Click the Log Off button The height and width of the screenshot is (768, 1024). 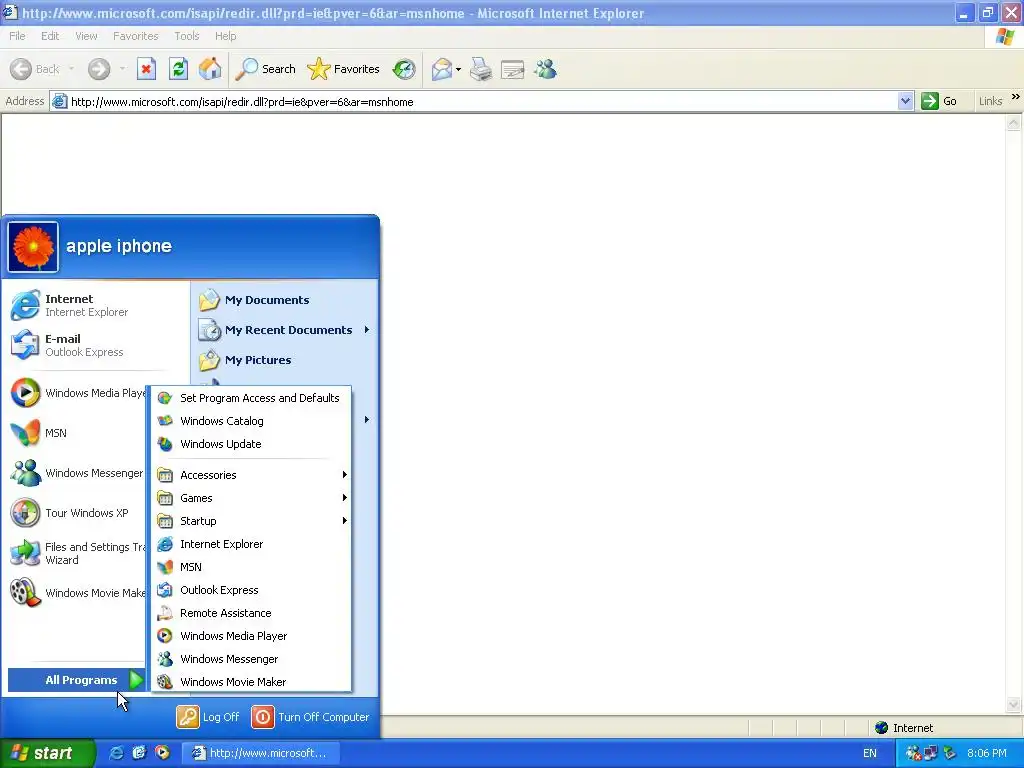point(208,717)
